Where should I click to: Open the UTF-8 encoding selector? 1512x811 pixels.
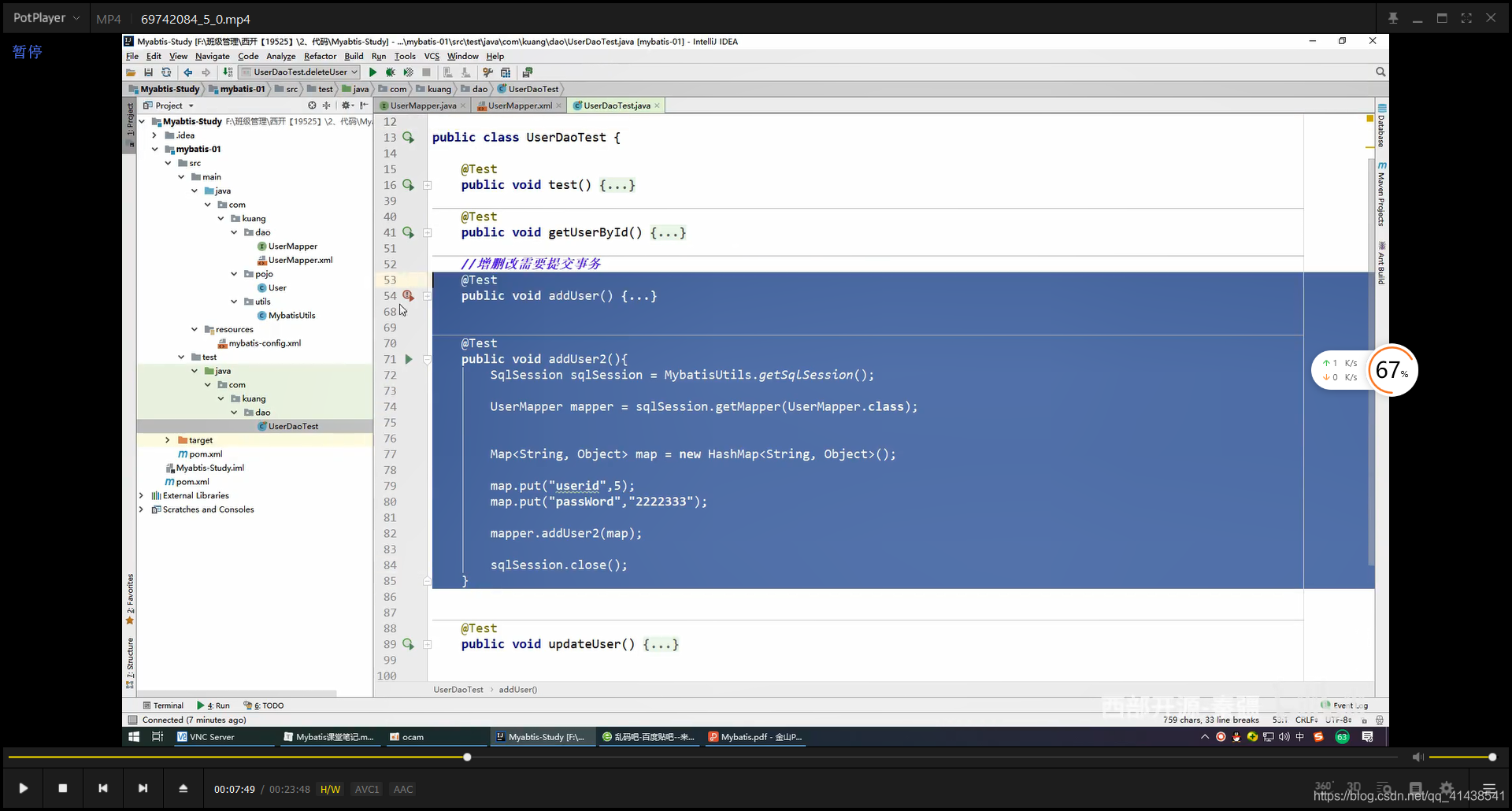coord(1339,720)
